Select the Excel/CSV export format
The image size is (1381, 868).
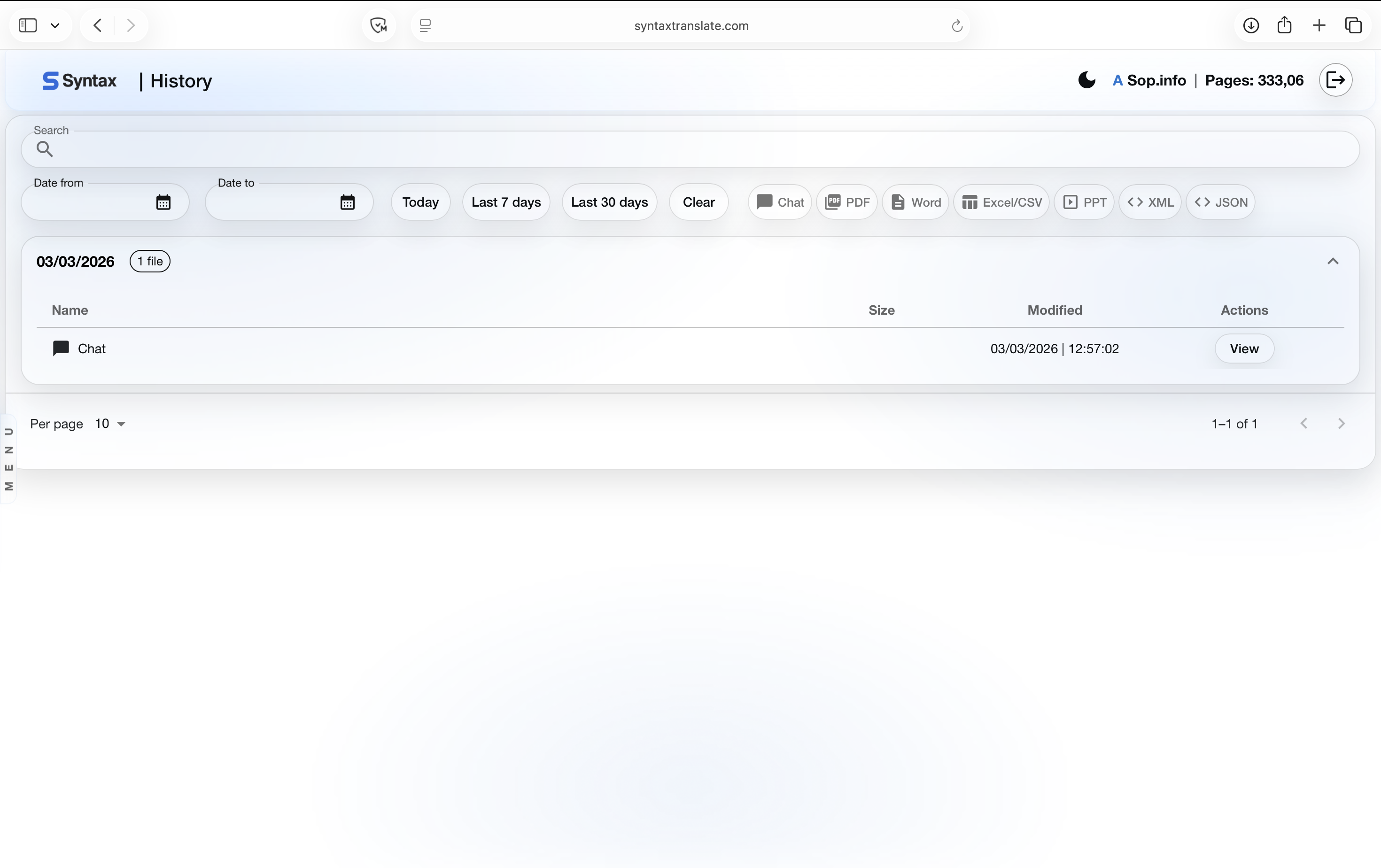(x=1001, y=202)
